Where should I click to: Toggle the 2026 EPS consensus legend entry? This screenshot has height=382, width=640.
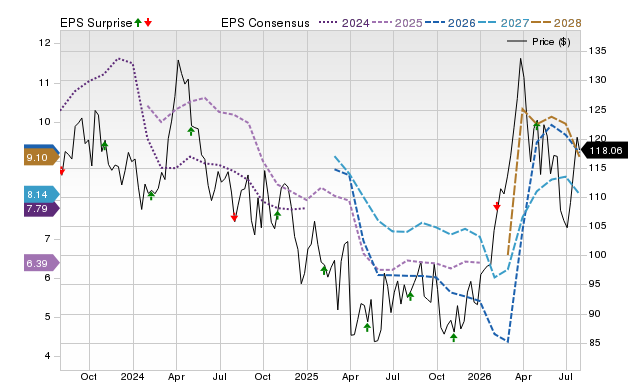coord(450,23)
